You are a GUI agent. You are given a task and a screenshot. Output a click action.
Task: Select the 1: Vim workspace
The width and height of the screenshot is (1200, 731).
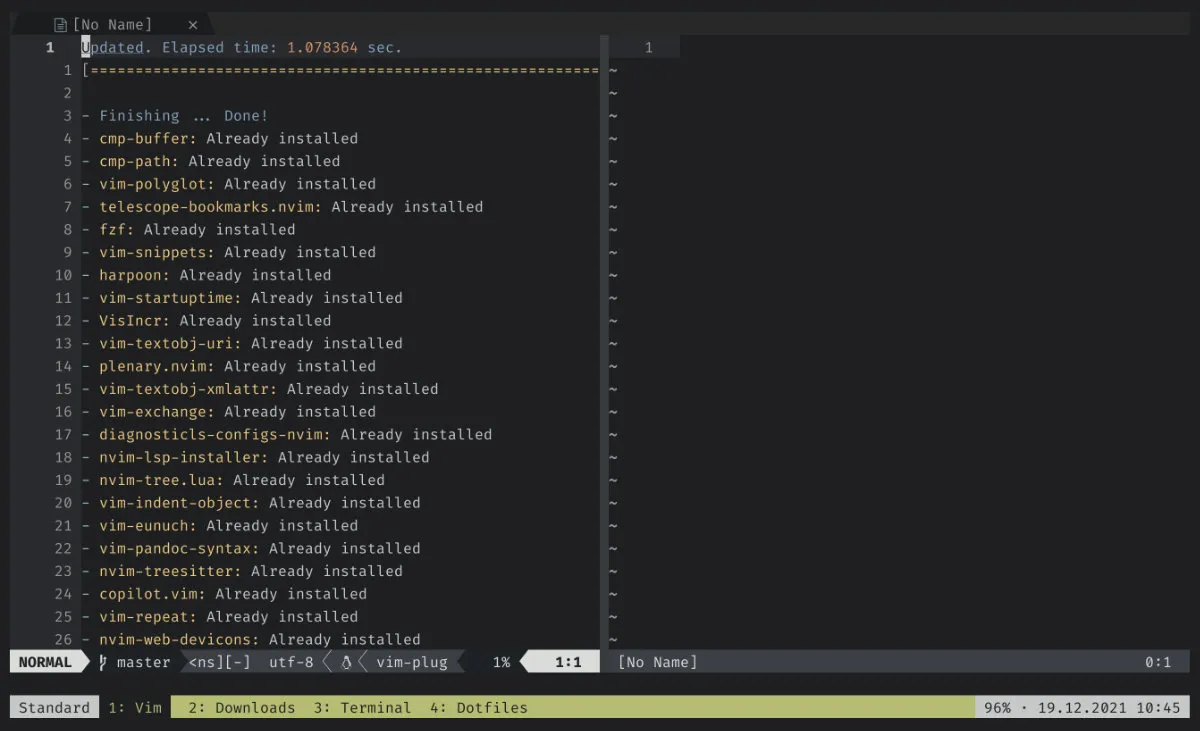135,708
